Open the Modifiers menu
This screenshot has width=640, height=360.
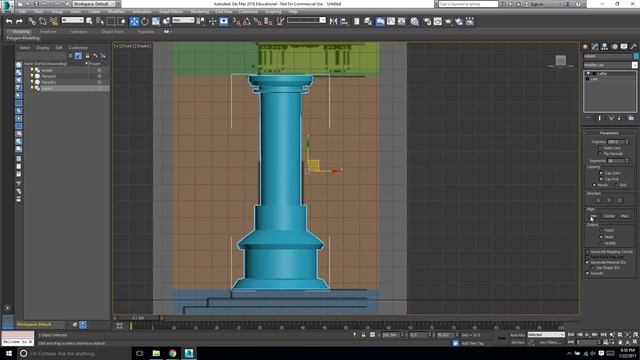(116, 11)
